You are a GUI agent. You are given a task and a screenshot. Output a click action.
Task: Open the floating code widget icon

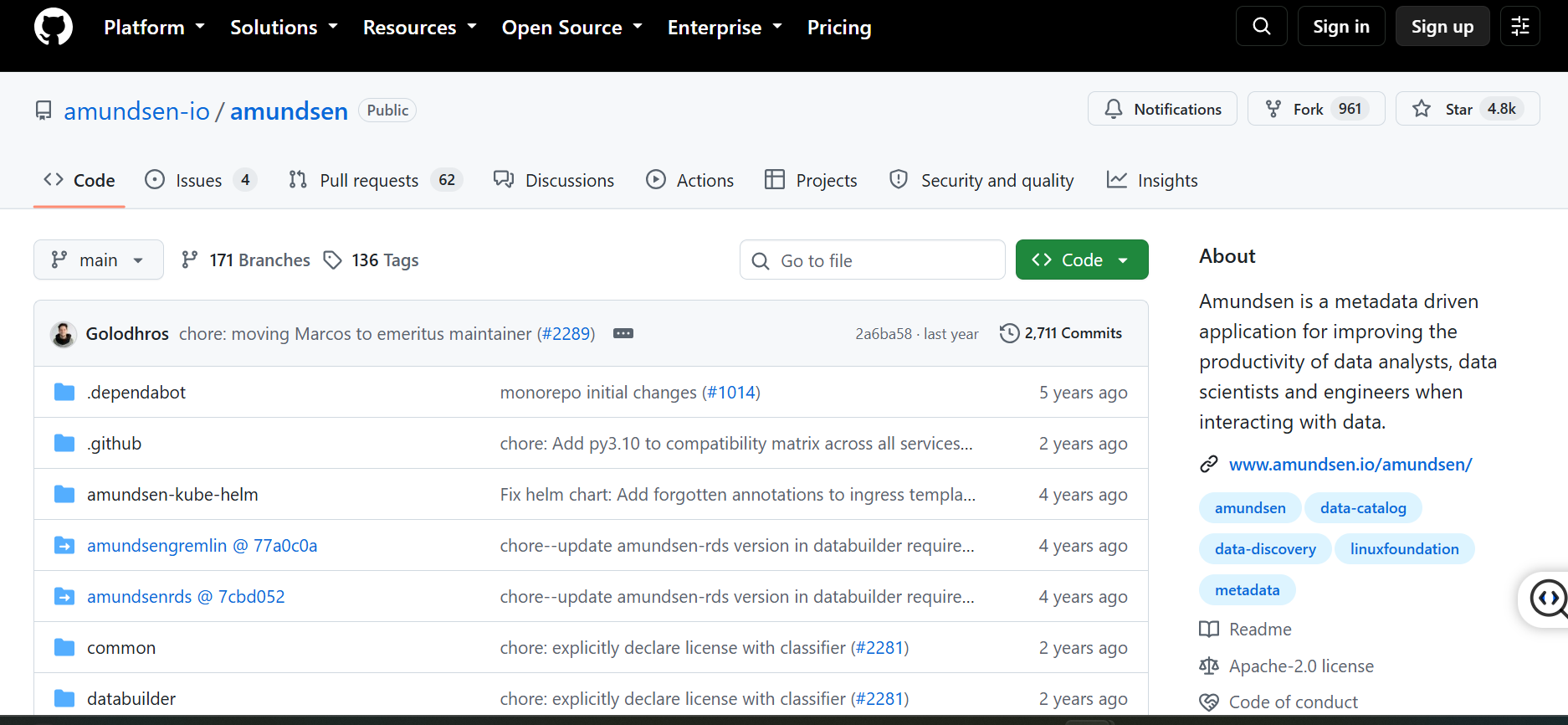(1548, 599)
